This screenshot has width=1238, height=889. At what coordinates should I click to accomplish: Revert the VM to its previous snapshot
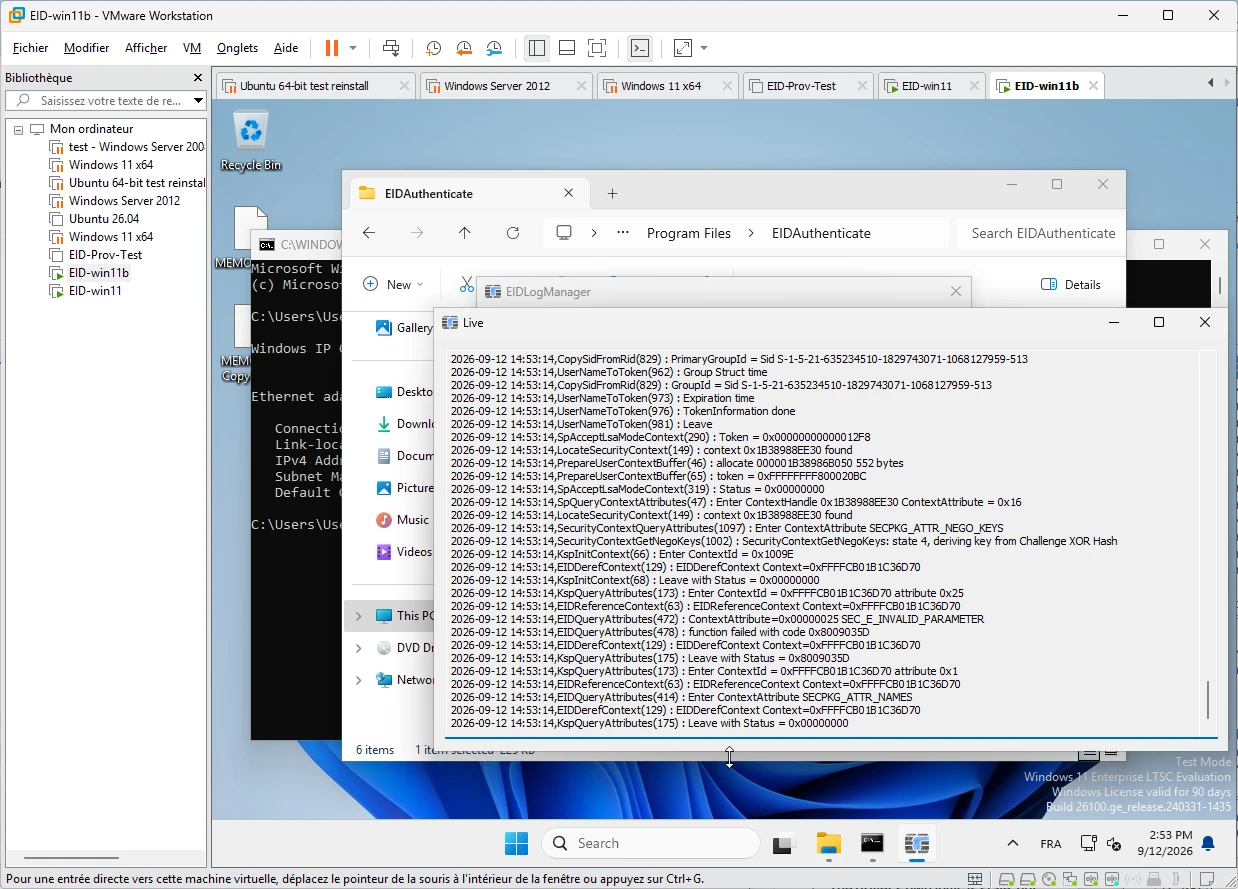pyautogui.click(x=464, y=48)
